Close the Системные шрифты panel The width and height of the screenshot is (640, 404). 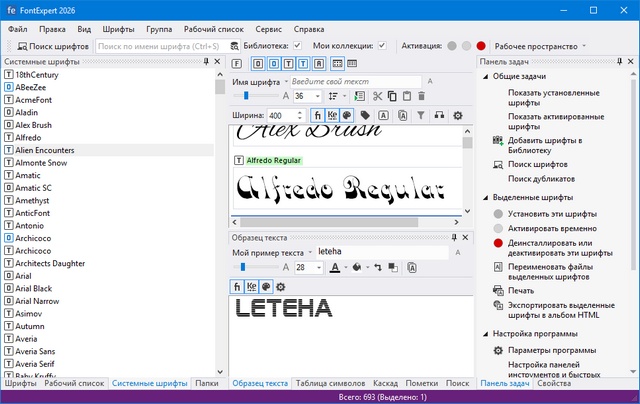tap(217, 62)
